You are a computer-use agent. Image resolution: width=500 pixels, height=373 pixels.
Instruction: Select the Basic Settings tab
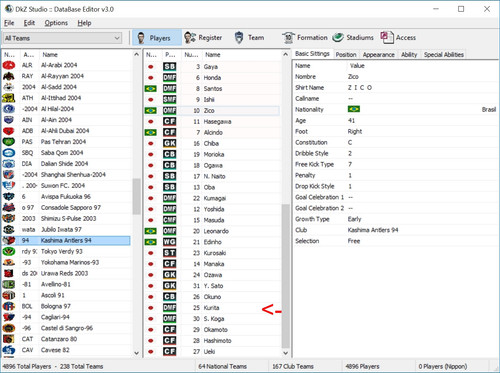[x=312, y=54]
